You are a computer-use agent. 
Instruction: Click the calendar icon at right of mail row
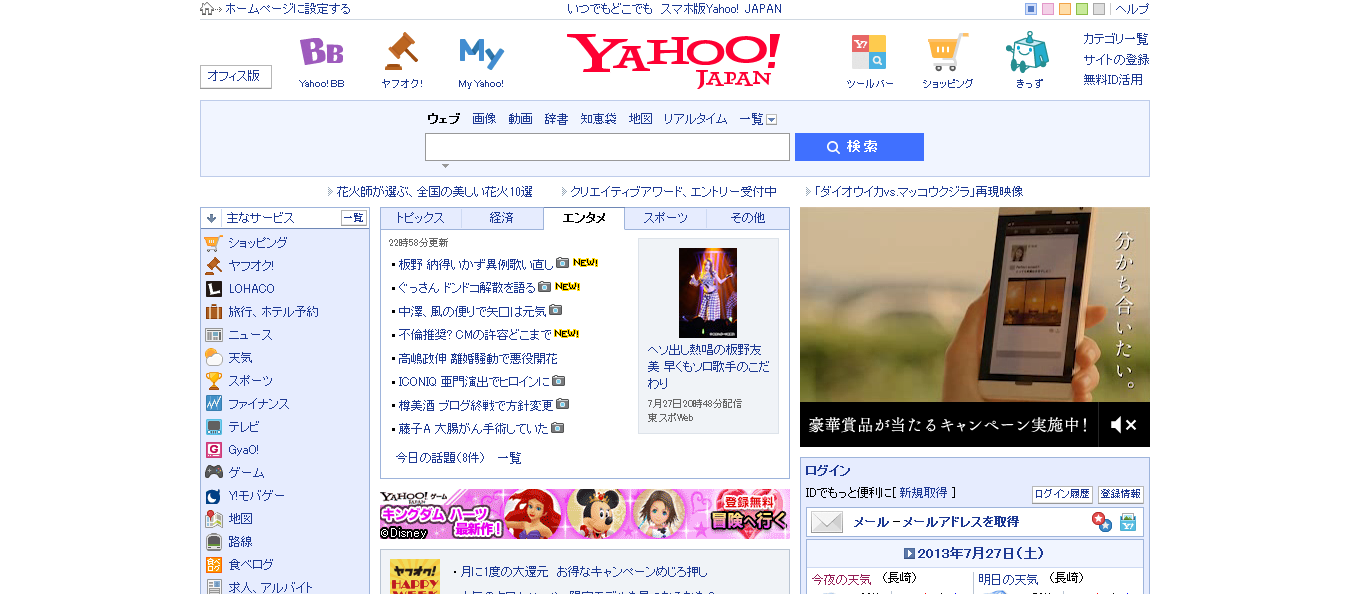coord(1128,522)
